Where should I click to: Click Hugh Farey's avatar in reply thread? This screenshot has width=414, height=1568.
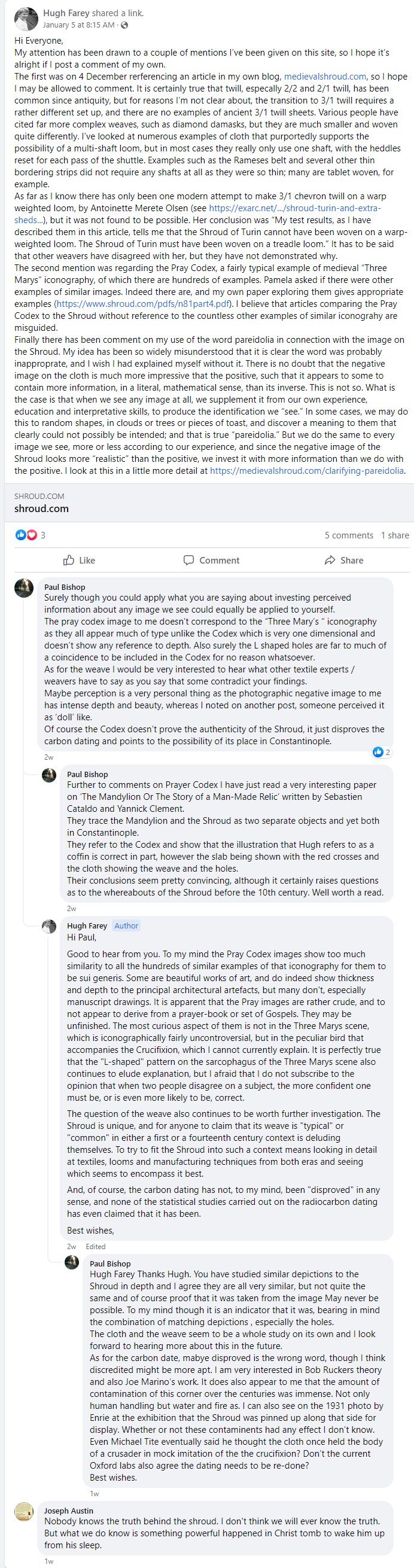(48, 927)
